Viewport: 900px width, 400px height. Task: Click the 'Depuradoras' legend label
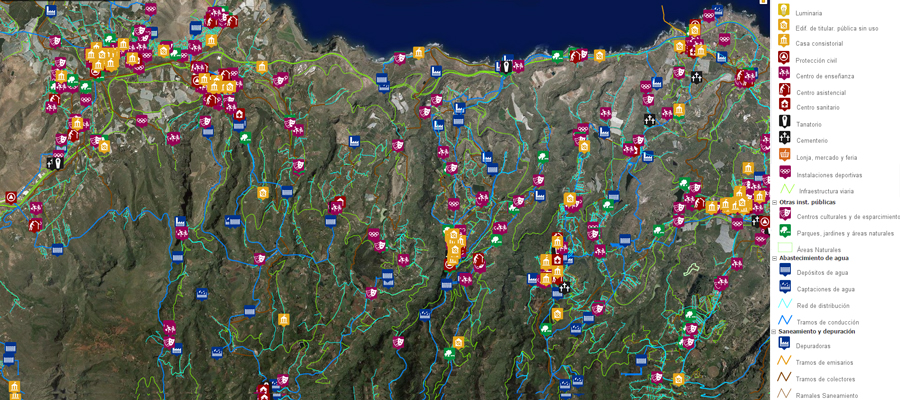(x=814, y=345)
